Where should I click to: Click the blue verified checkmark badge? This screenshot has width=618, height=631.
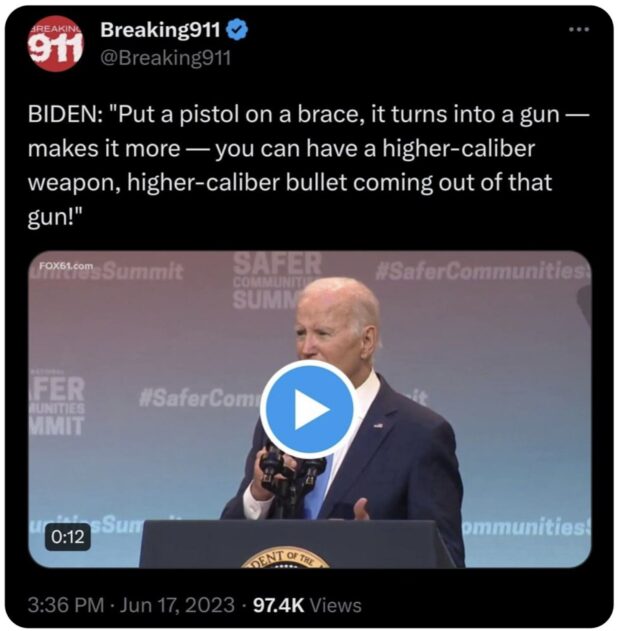[x=237, y=30]
